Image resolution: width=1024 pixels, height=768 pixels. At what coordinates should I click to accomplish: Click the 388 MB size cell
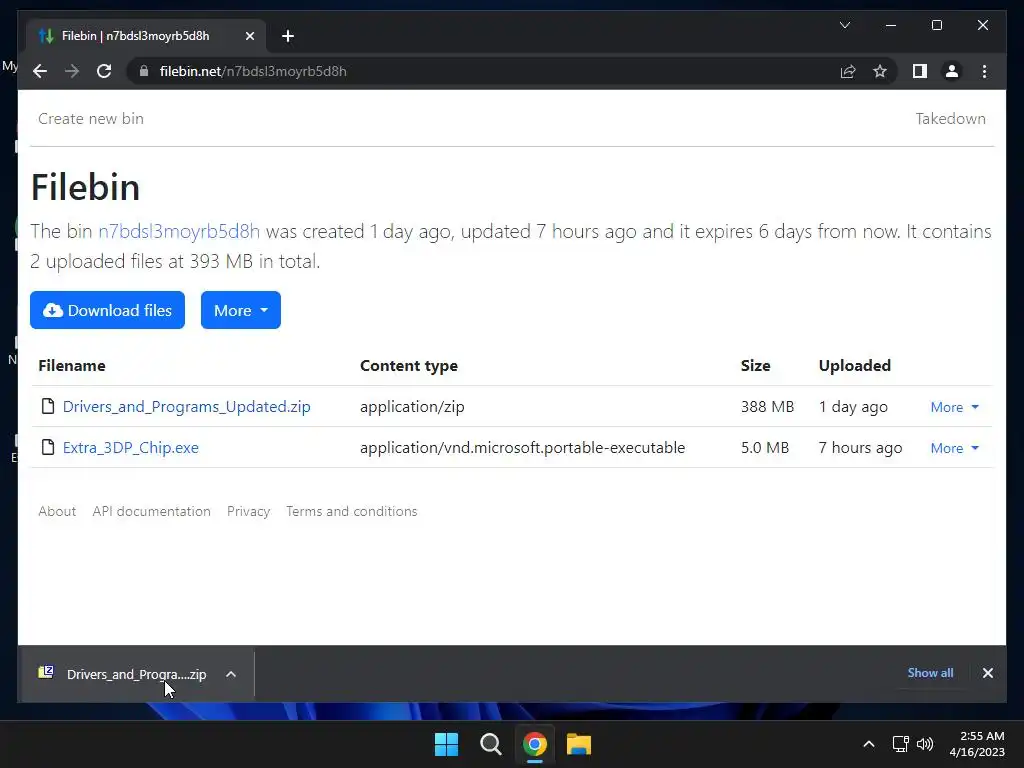pos(767,406)
